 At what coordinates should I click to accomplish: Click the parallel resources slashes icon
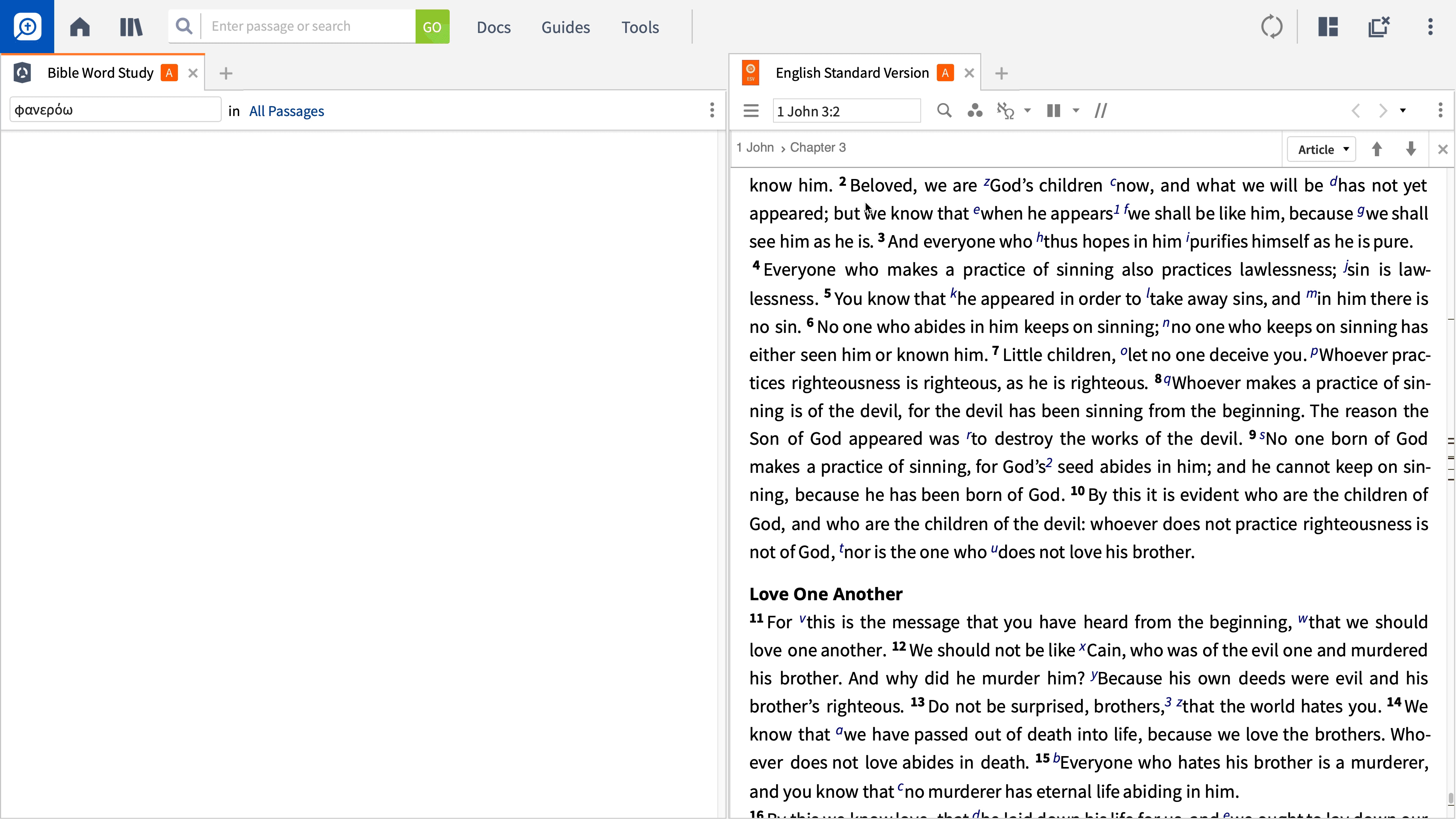(1100, 111)
